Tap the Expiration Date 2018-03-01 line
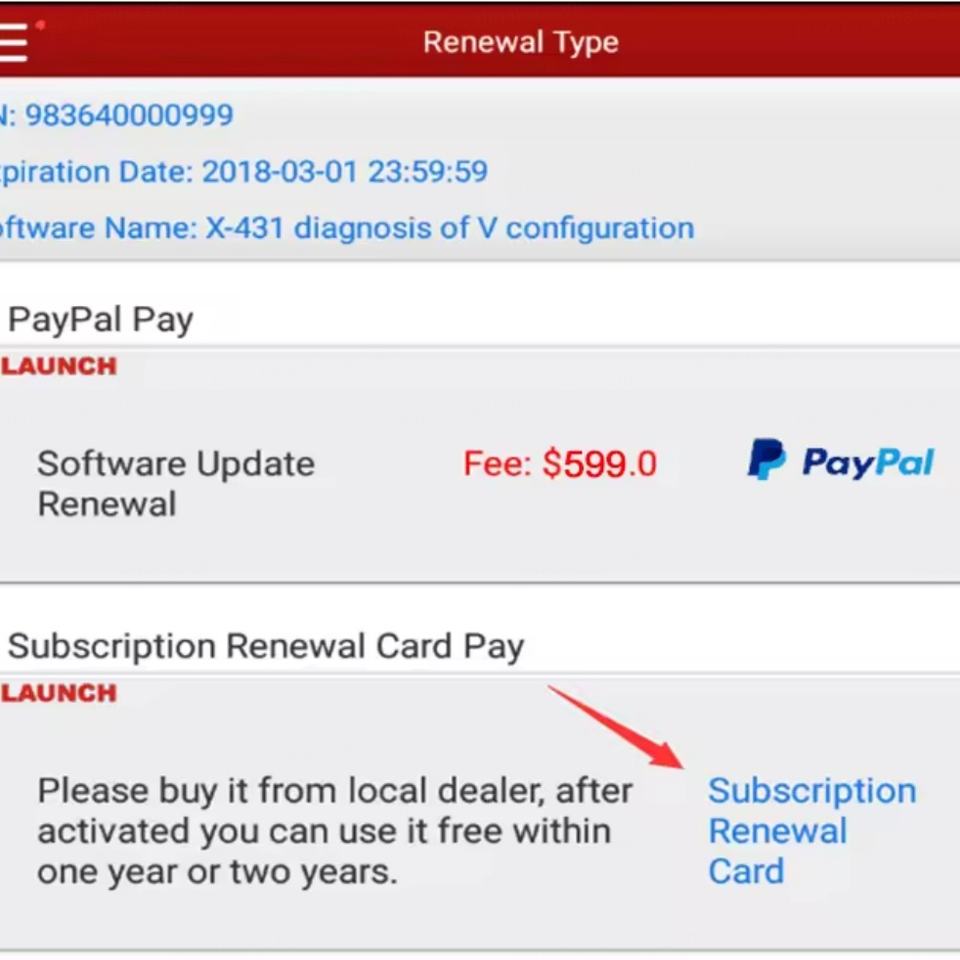This screenshot has width=960, height=960. pyautogui.click(x=244, y=171)
